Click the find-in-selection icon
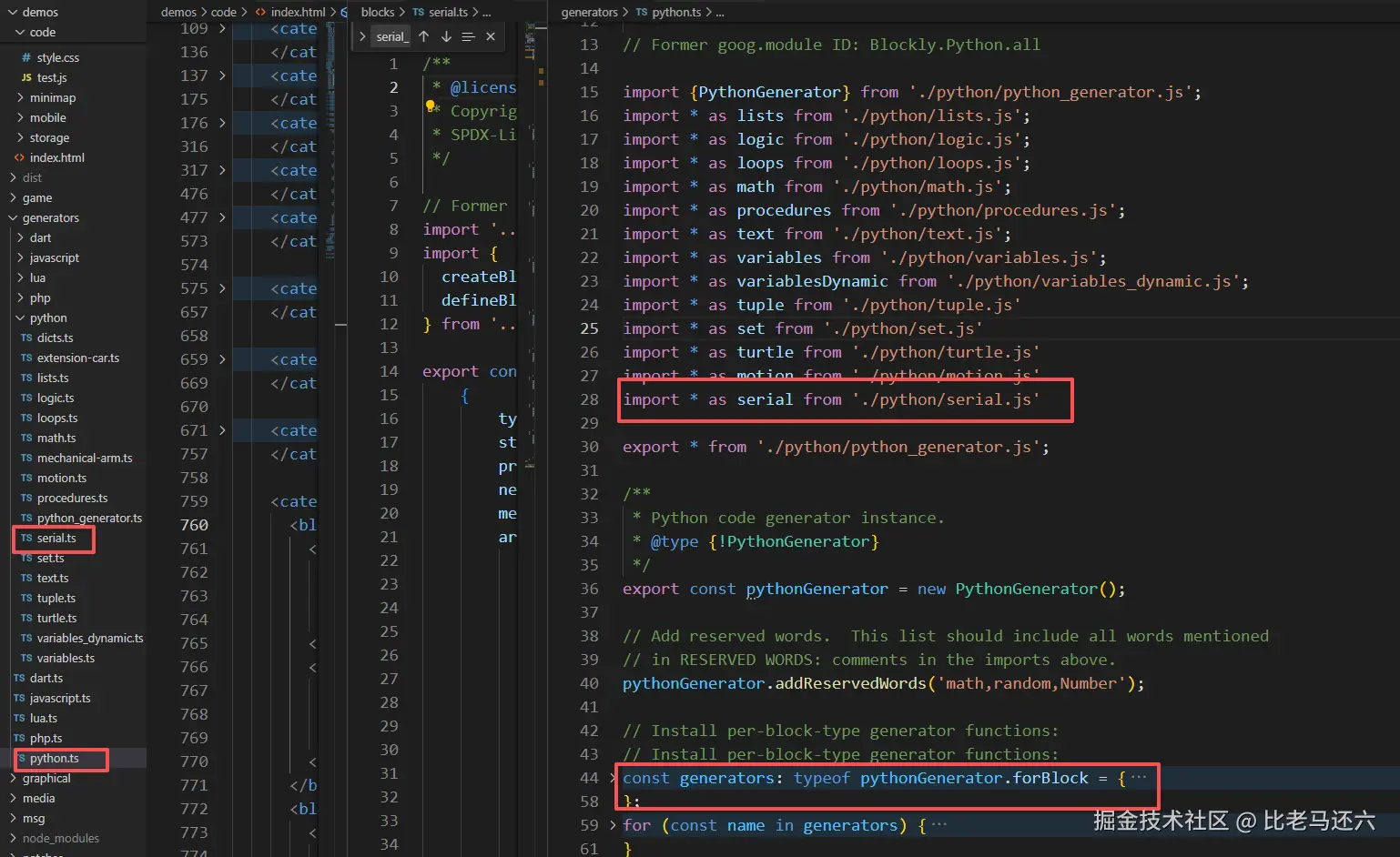Image resolution: width=1400 pixels, height=857 pixels. [468, 36]
